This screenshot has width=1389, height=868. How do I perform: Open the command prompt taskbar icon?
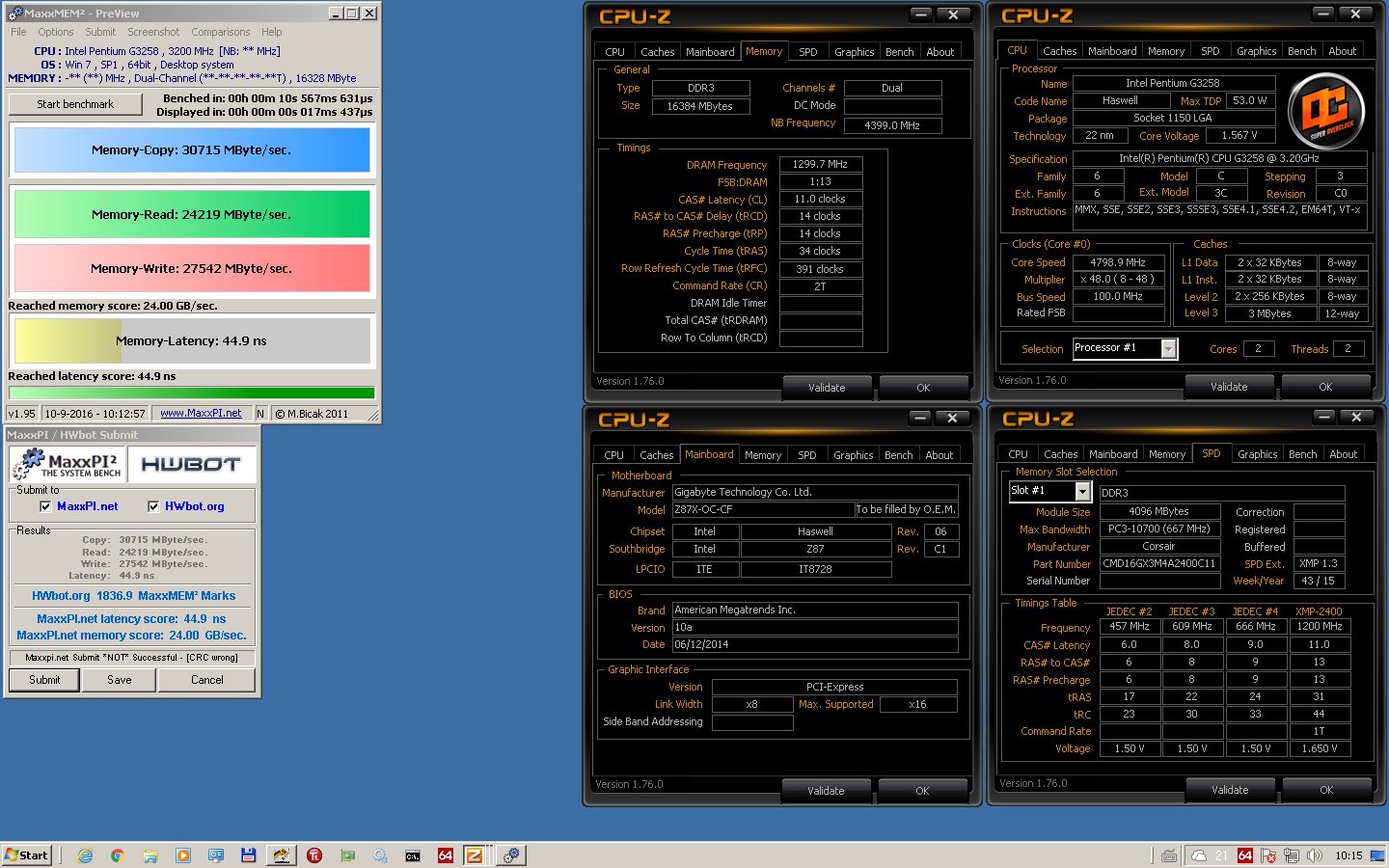[x=413, y=854]
